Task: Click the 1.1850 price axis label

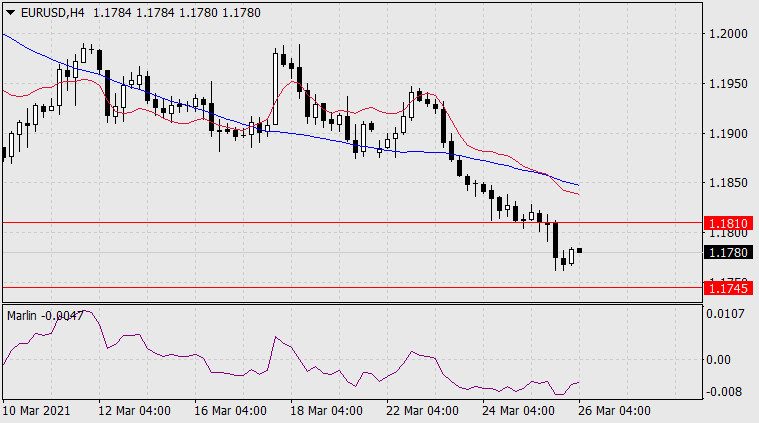Action: (x=728, y=183)
